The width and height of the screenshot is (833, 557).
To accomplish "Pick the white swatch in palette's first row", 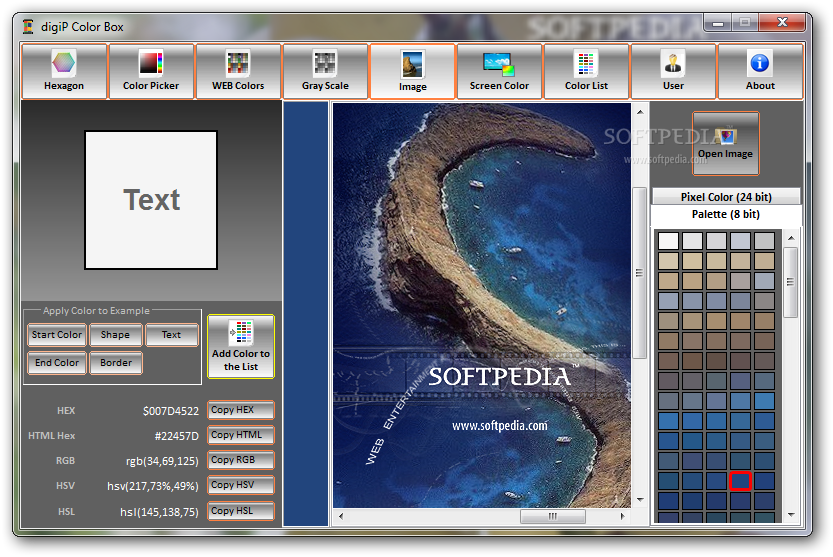I will [x=668, y=241].
